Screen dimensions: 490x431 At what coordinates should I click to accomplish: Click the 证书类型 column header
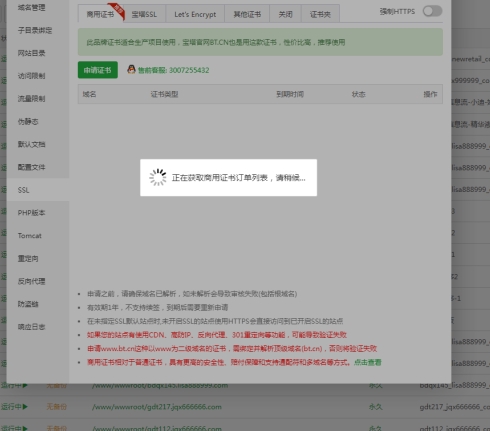coord(164,94)
